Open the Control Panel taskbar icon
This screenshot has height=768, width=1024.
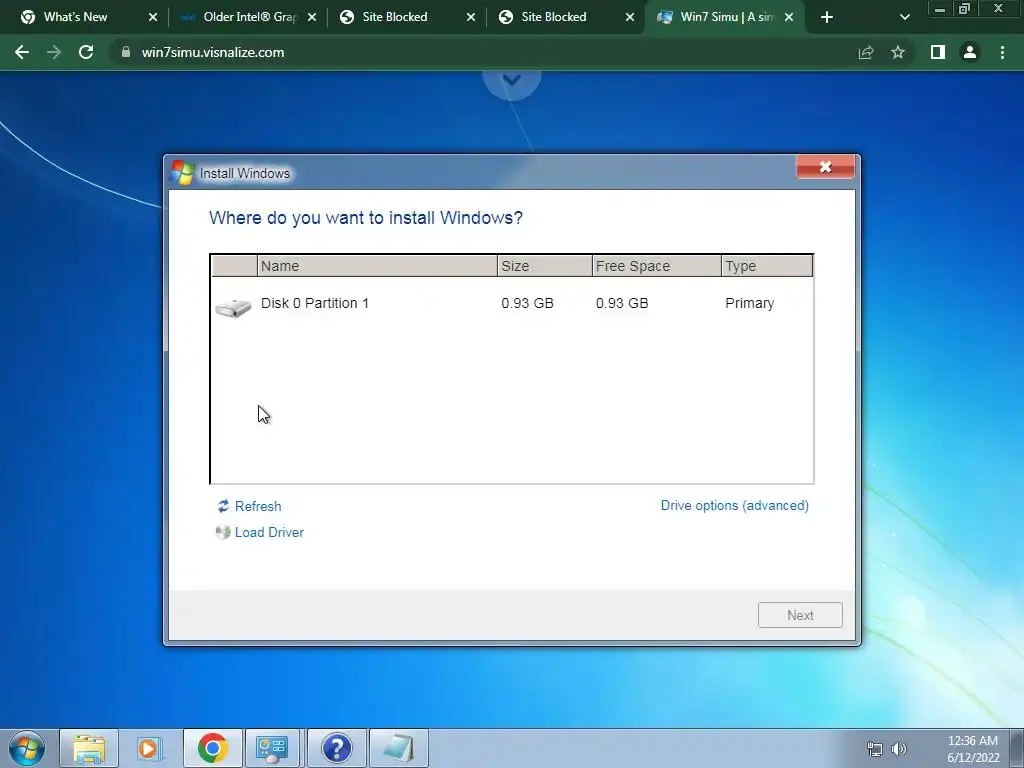click(x=272, y=748)
